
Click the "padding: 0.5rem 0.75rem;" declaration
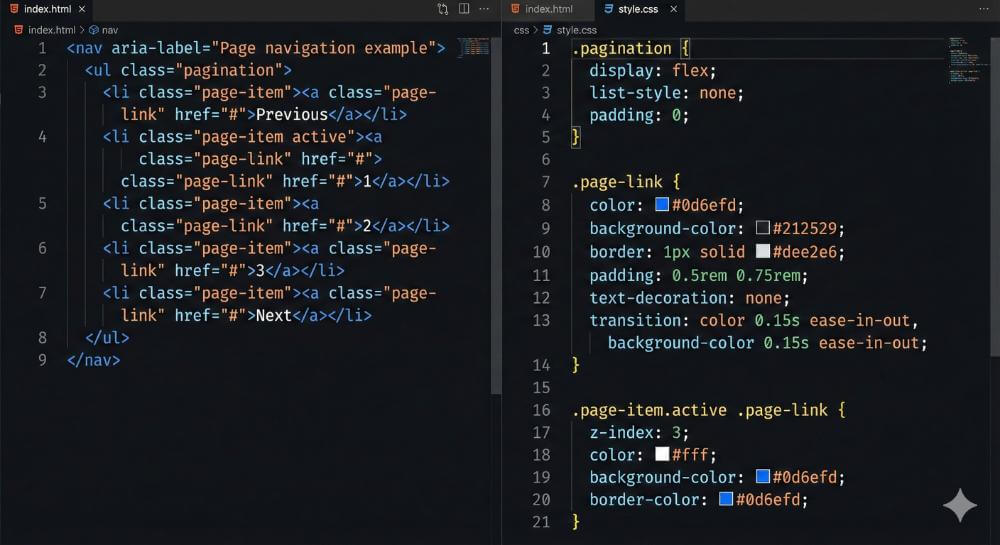(698, 276)
